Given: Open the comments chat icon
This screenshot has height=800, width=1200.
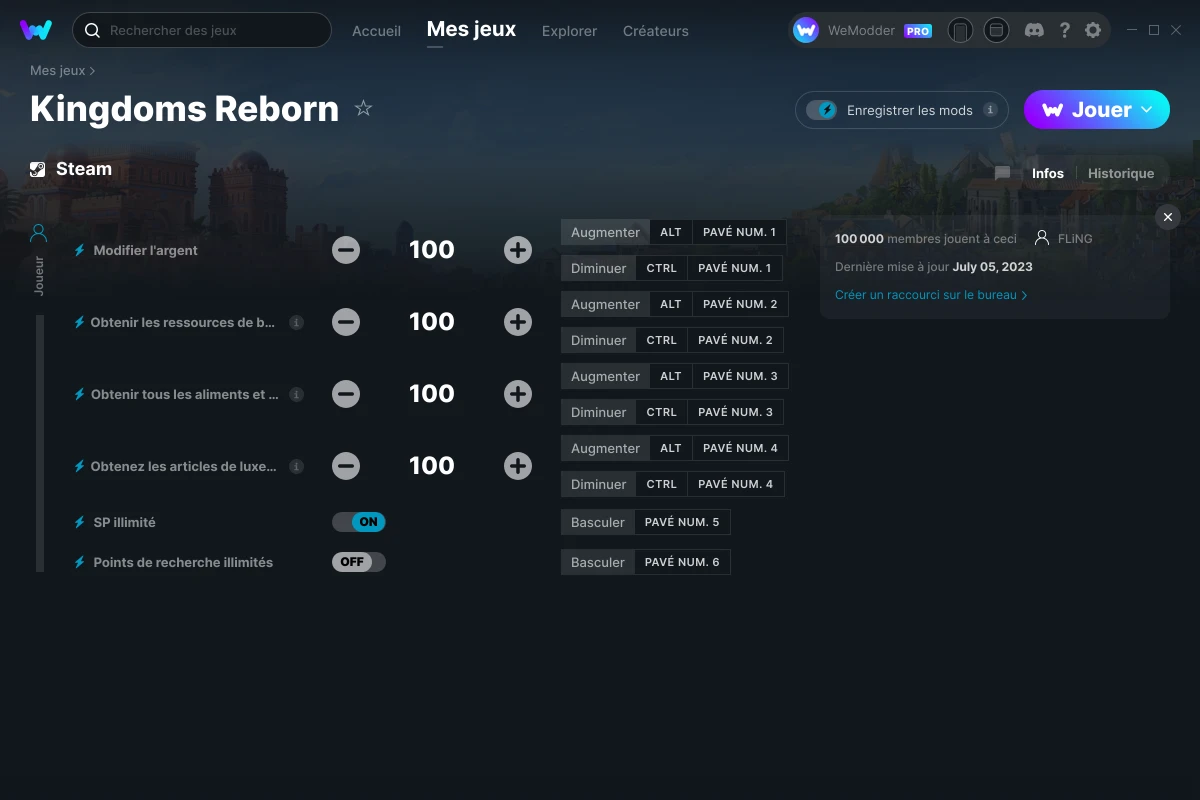Looking at the screenshot, I should point(1002,173).
